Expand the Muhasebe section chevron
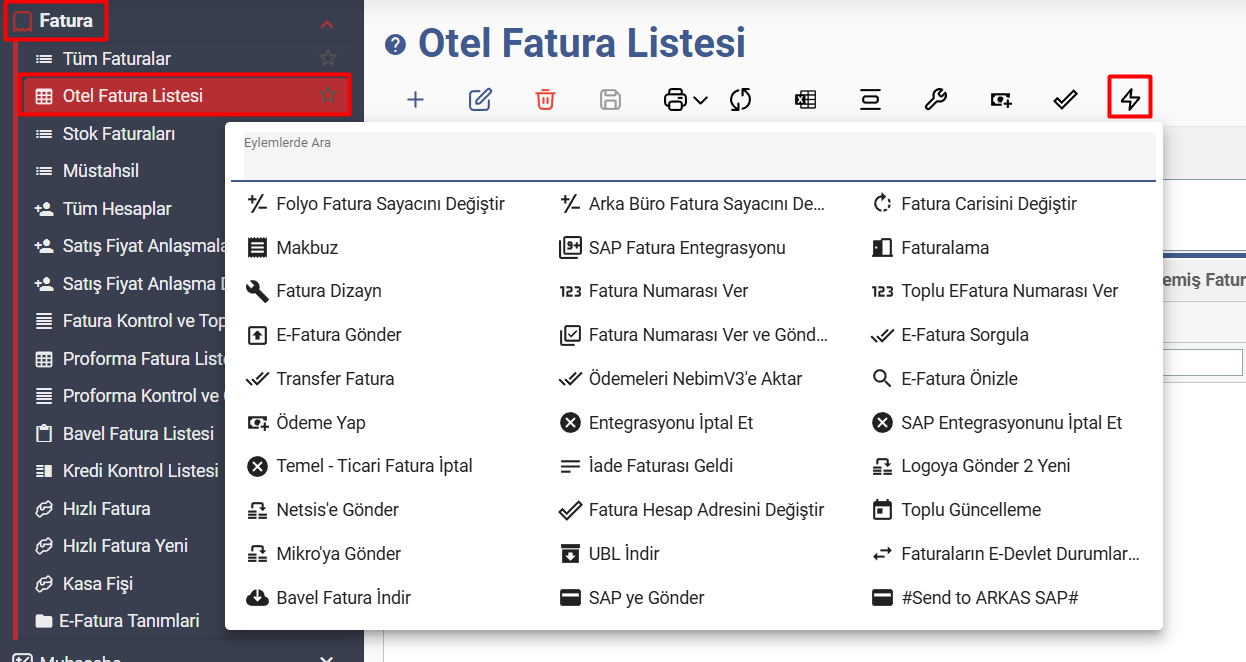The width and height of the screenshot is (1246, 662). 326,659
